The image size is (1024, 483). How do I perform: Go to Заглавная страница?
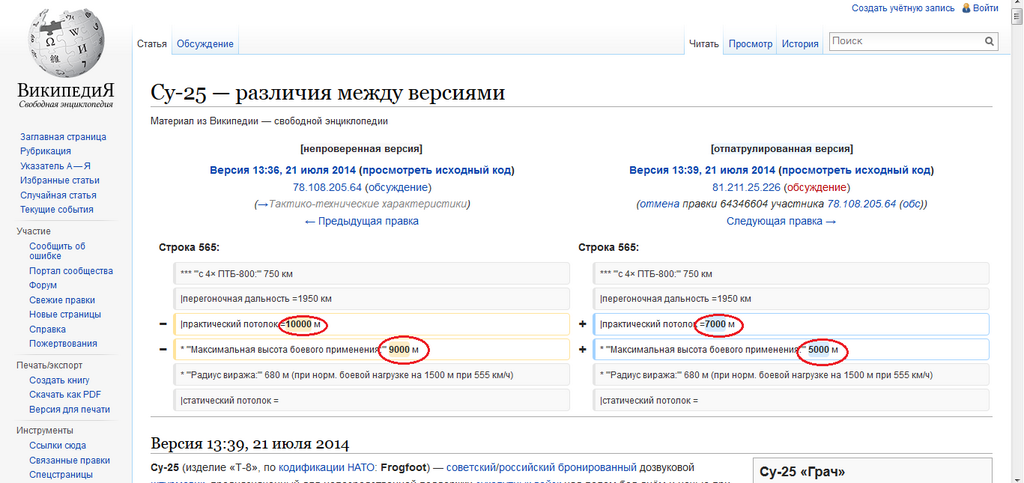tap(63, 137)
